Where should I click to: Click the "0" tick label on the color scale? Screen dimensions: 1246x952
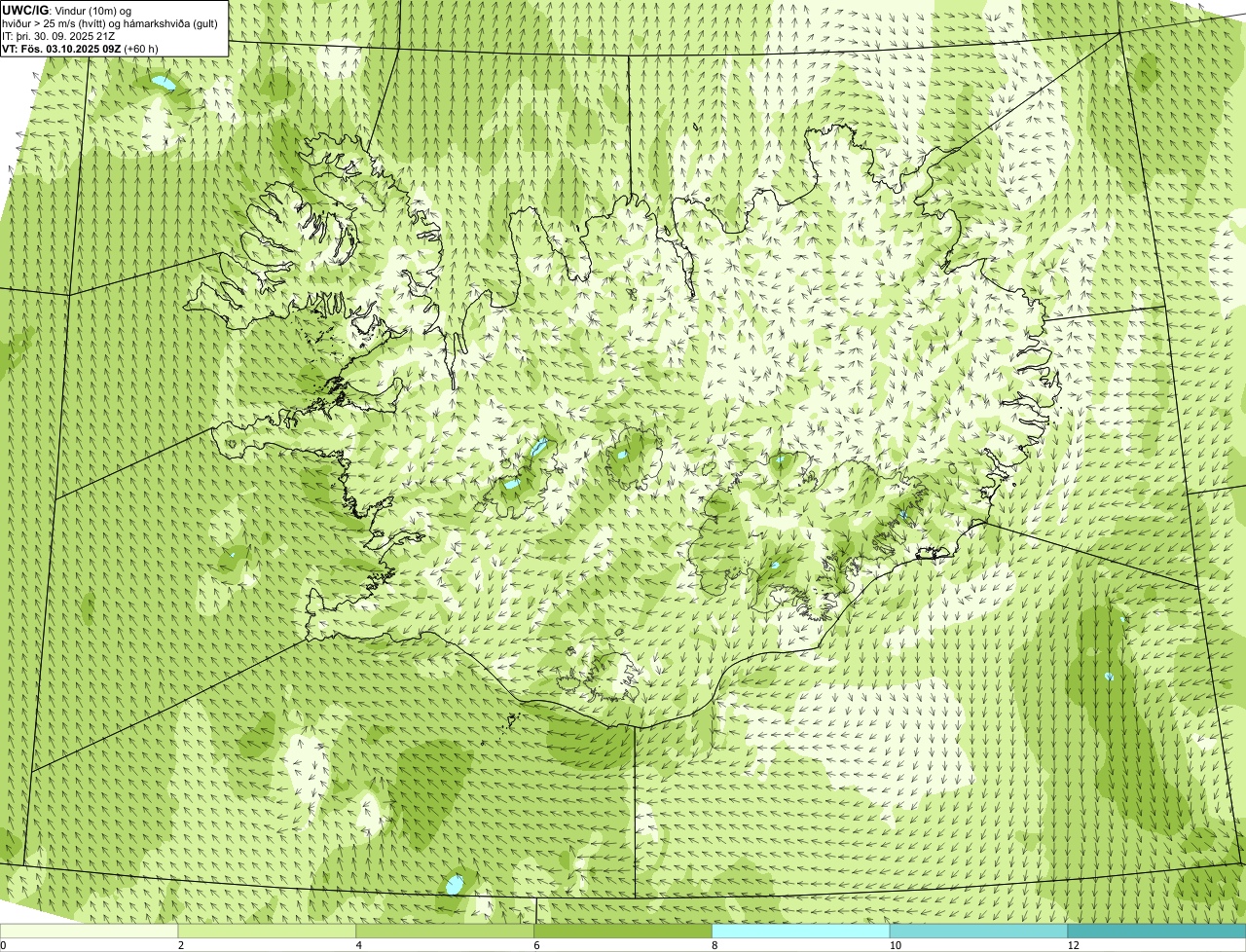(3, 945)
